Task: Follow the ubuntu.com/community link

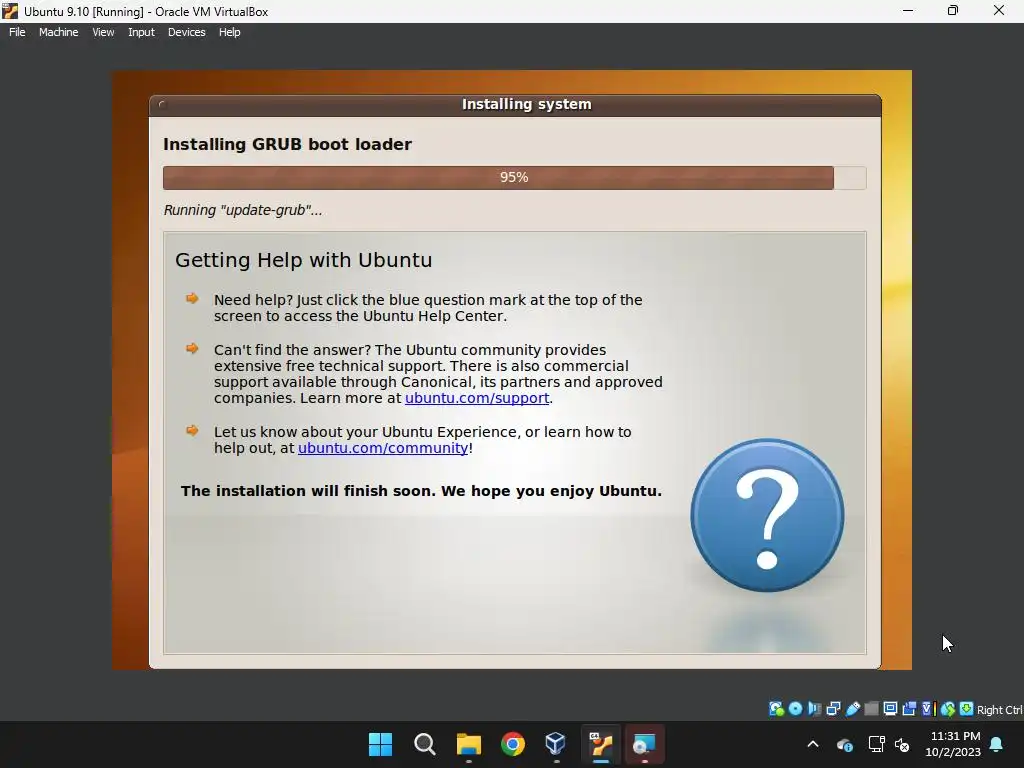Action: (x=383, y=448)
